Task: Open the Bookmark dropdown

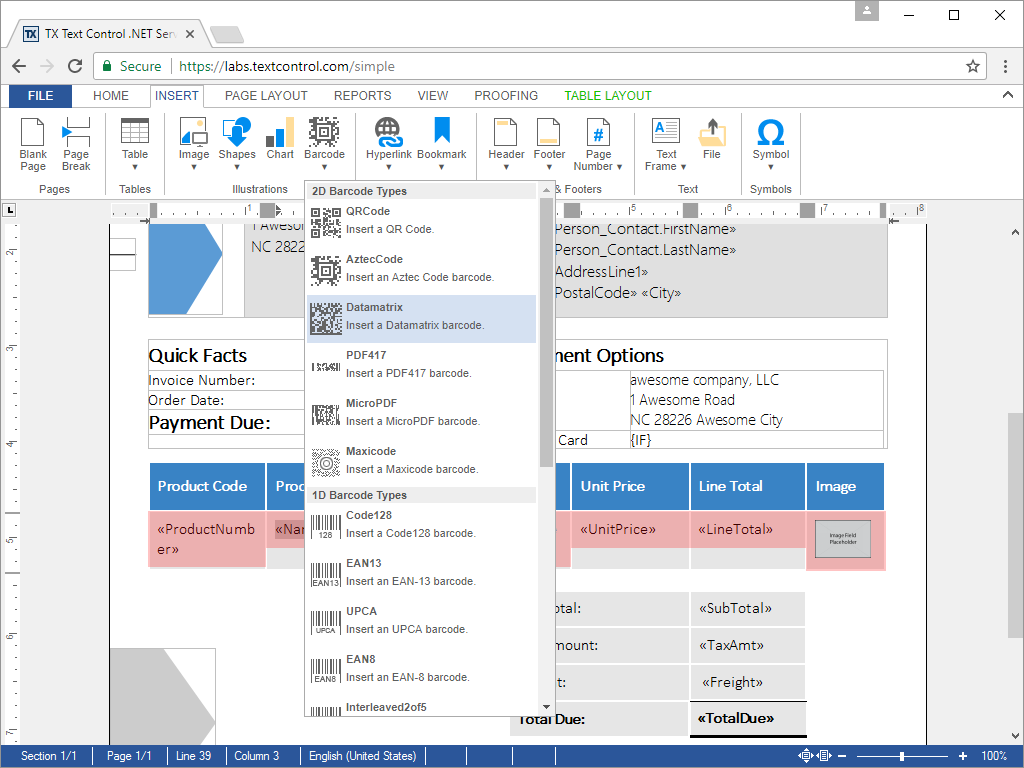Action: 441,144
